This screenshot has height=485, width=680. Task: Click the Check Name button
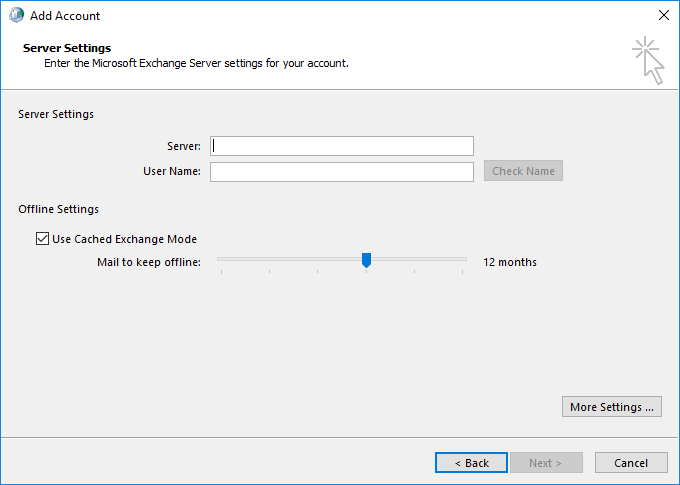point(523,171)
